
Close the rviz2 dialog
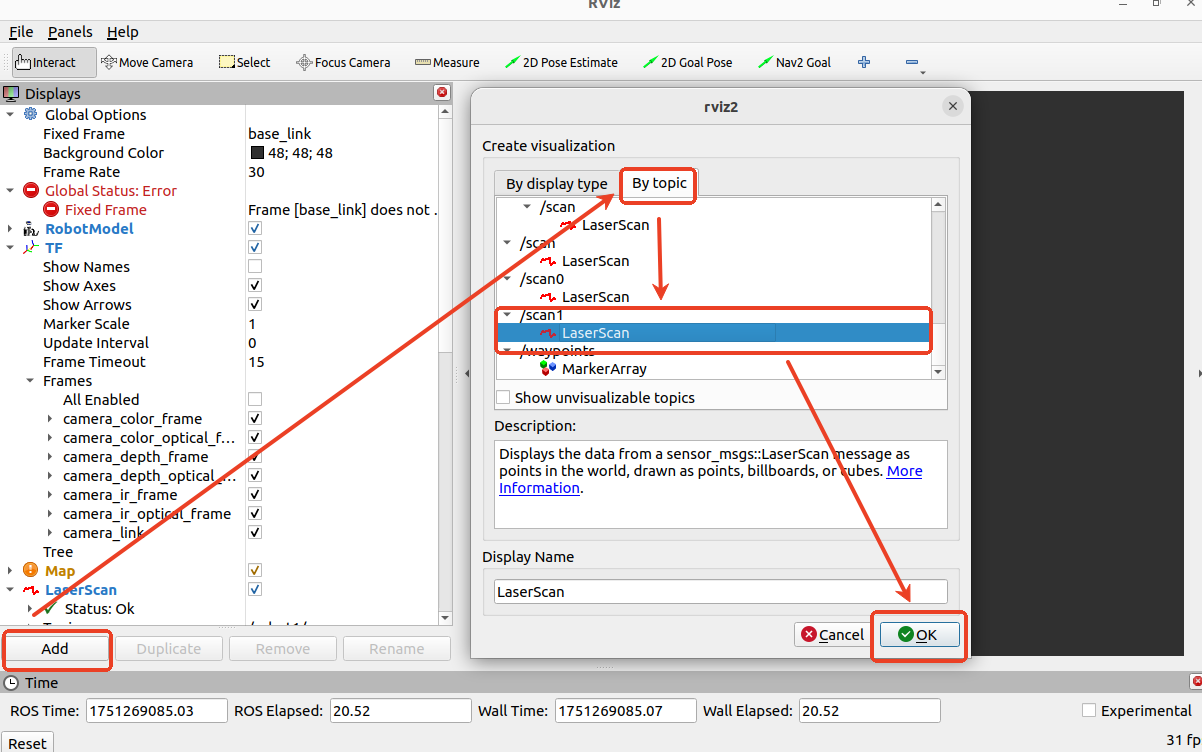[x=953, y=106]
